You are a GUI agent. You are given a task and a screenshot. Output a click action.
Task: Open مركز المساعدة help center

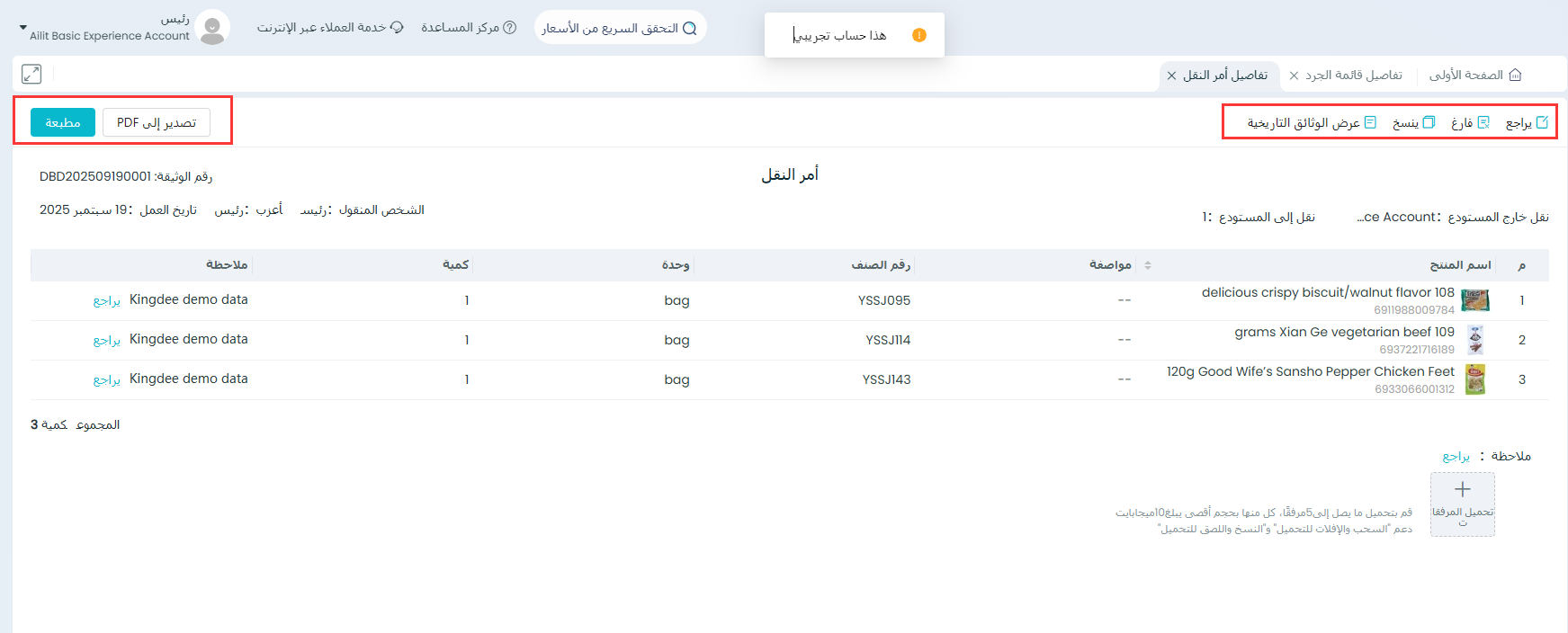pos(469,28)
